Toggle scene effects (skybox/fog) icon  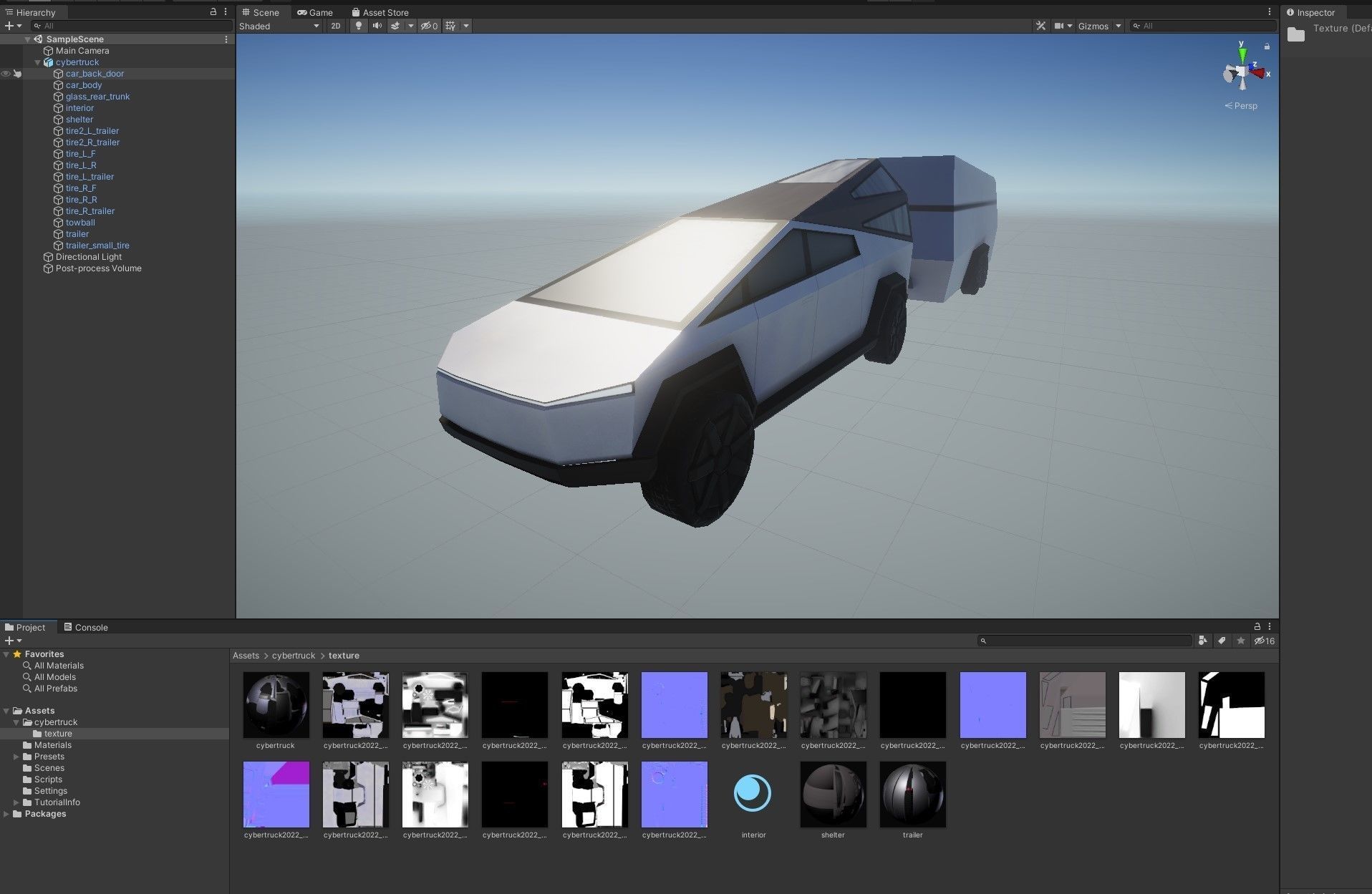[395, 26]
